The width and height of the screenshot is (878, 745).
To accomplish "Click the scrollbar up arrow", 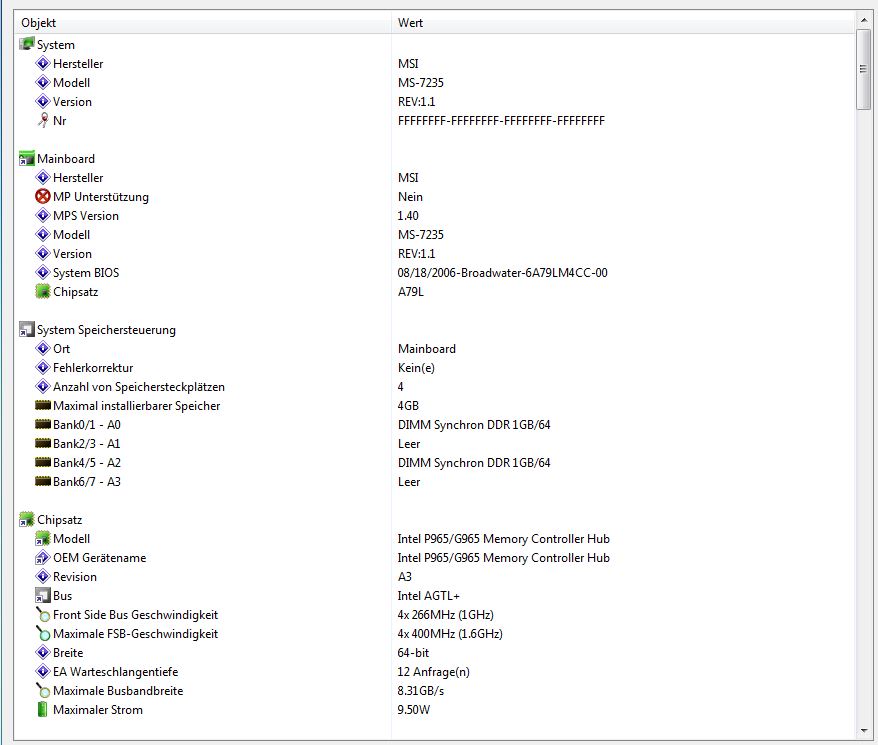I will tap(863, 21).
